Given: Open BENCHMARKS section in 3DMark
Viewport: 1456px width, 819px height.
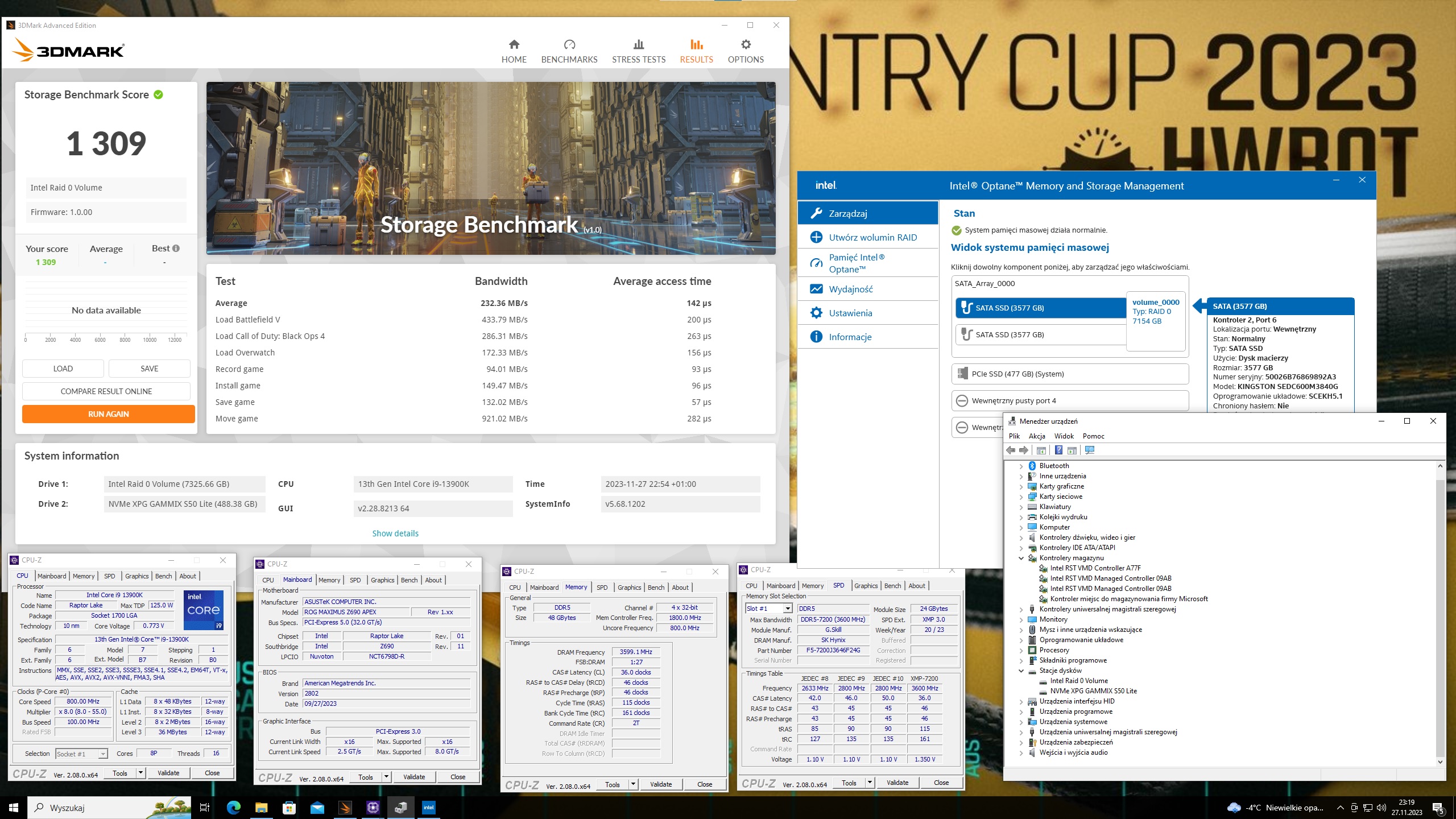Looking at the screenshot, I should coord(569,51).
